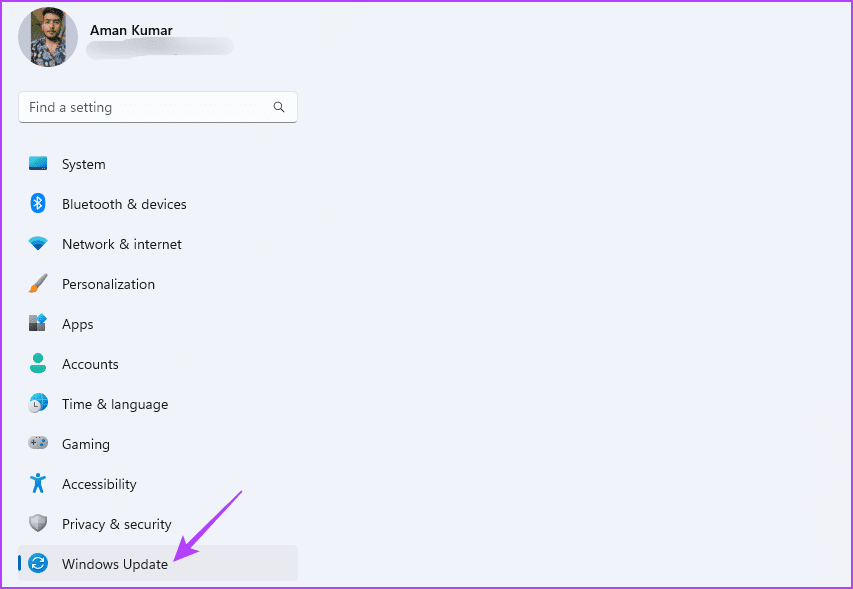Viewport: 853px width, 589px height.
Task: Click the Gaming Xbox icon
Action: [x=37, y=443]
